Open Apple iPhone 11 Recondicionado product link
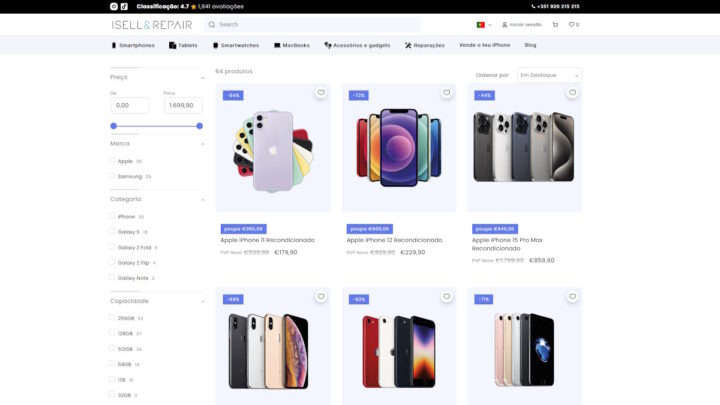Image resolution: width=720 pixels, height=405 pixels. 267,240
